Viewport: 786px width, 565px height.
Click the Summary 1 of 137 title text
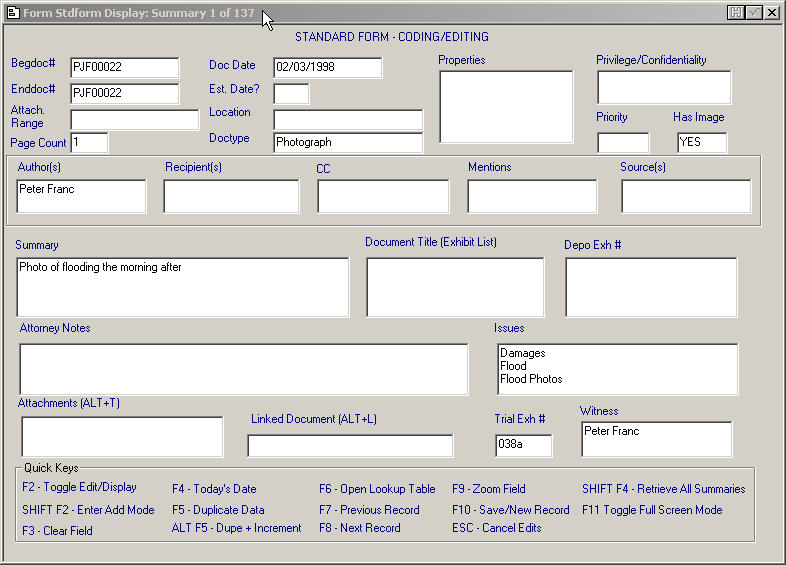(203, 13)
